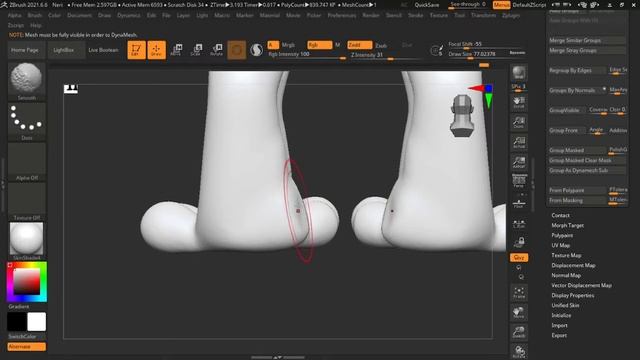
Task: Adjust the Focal Shift slider
Action: (x=486, y=44)
